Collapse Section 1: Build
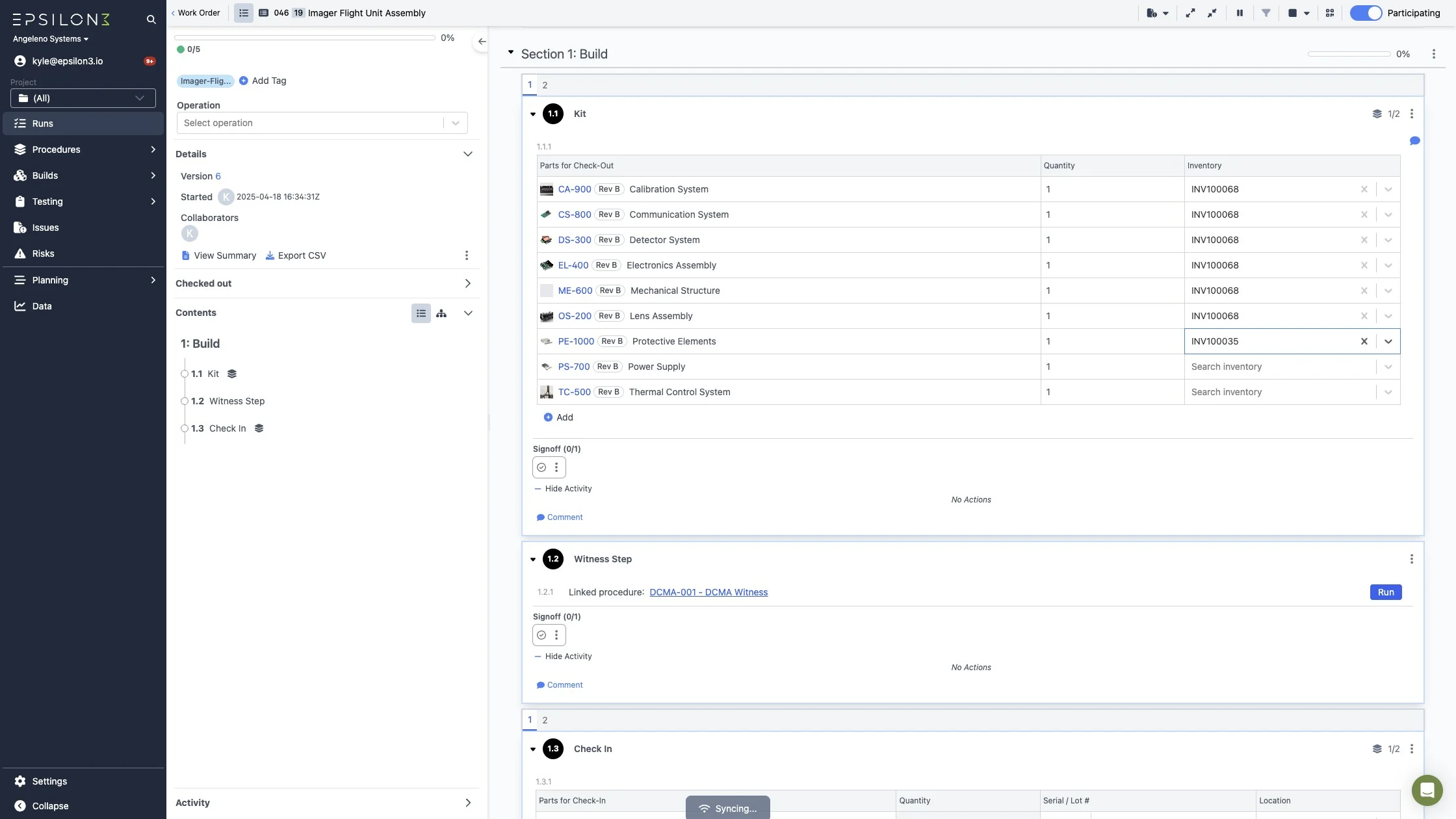The image size is (1456, 819). (511, 53)
